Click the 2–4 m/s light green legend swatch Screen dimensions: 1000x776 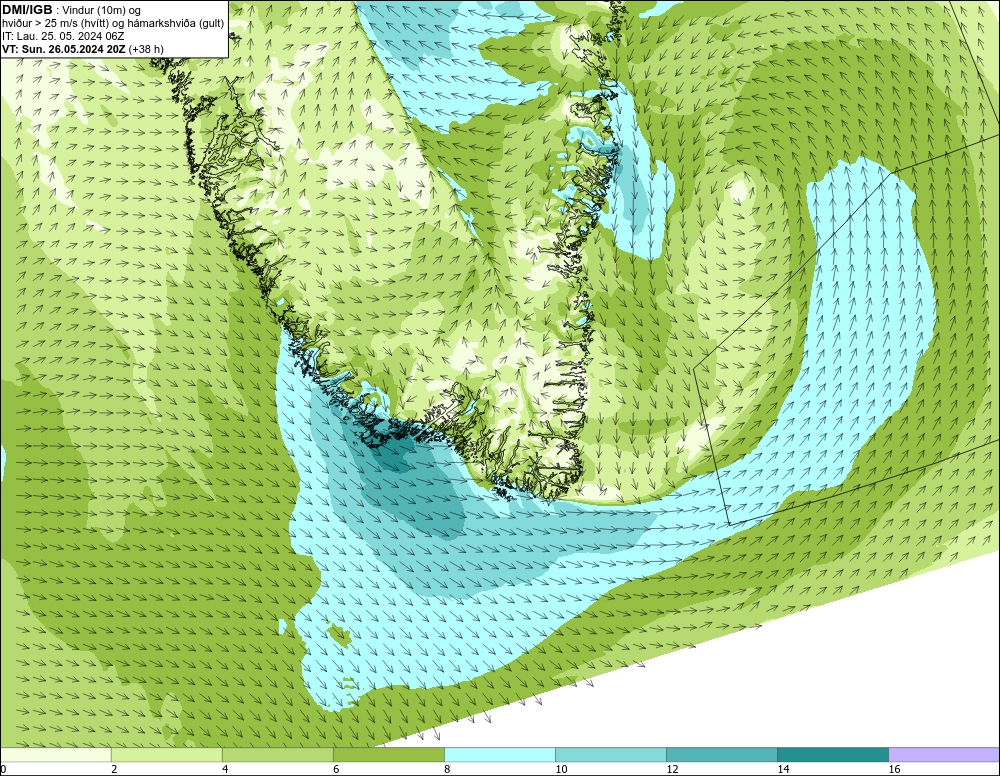pos(167,755)
